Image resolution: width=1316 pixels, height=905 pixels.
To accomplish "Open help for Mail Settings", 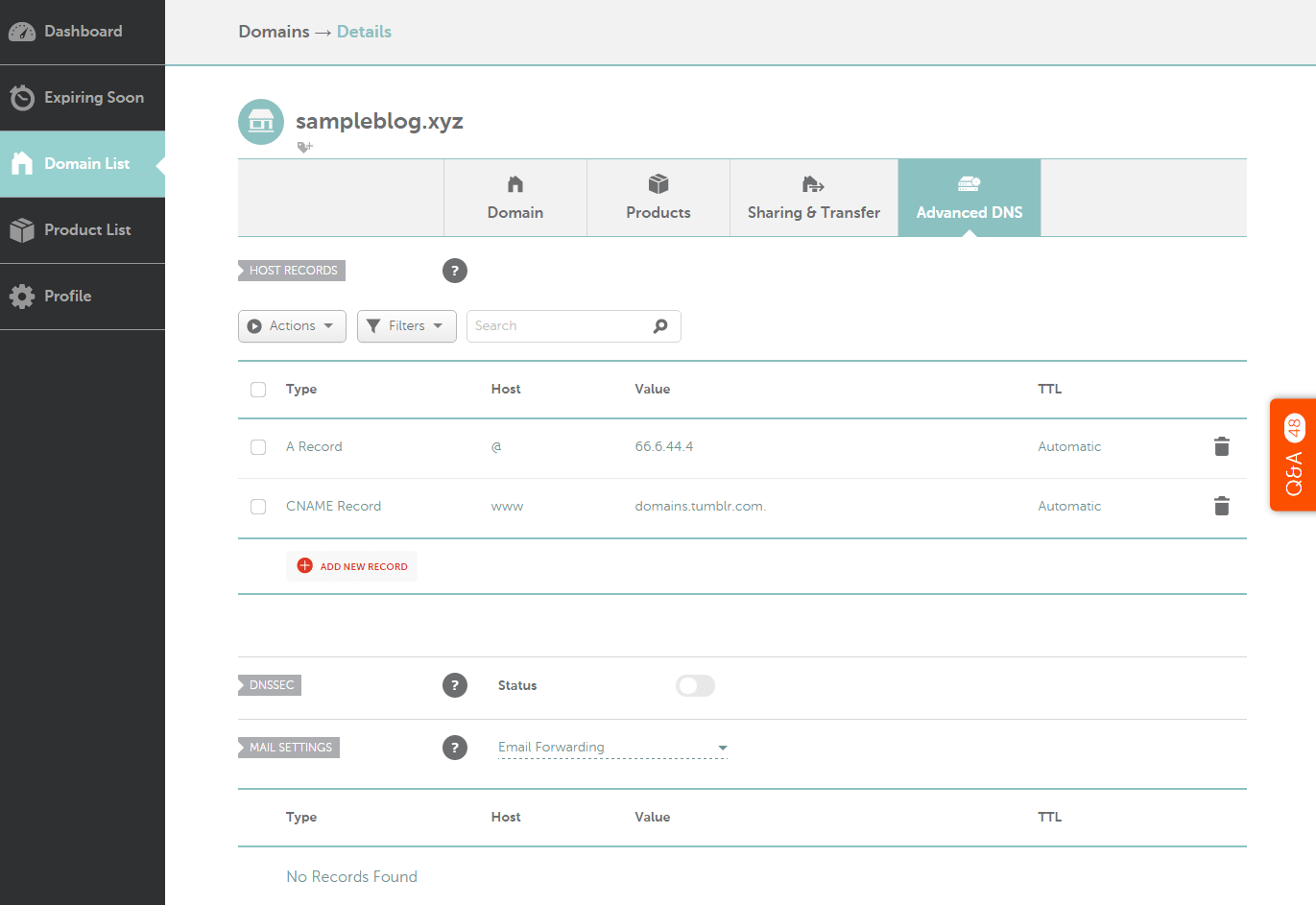I will [x=455, y=748].
